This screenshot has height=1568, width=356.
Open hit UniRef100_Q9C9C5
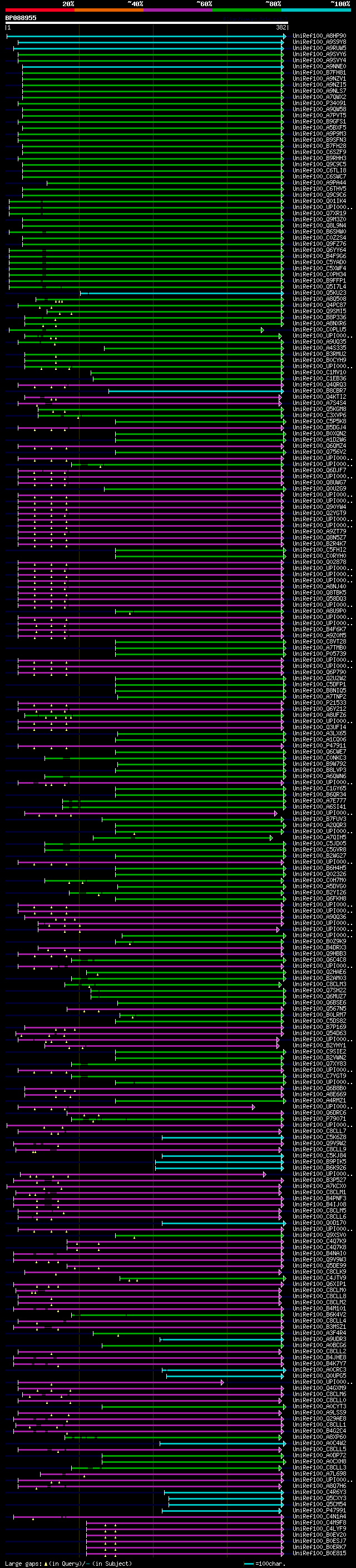tap(319, 164)
